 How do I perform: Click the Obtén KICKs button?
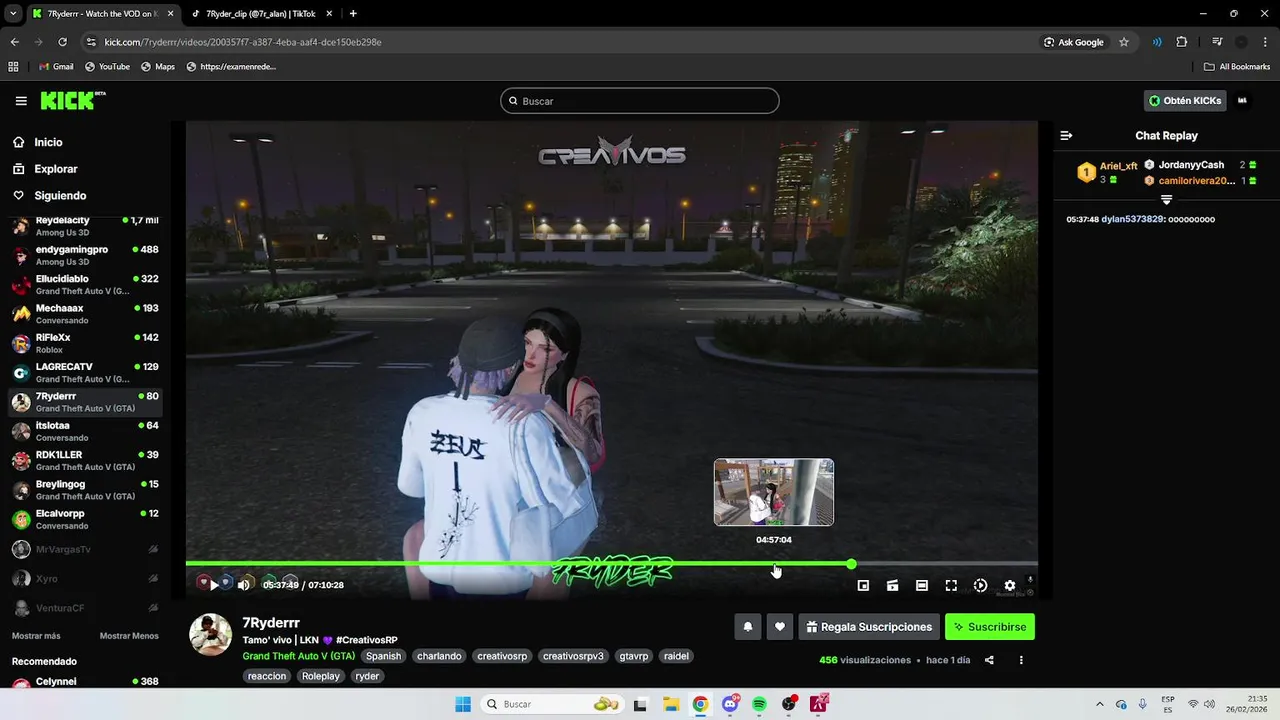[x=1185, y=101]
